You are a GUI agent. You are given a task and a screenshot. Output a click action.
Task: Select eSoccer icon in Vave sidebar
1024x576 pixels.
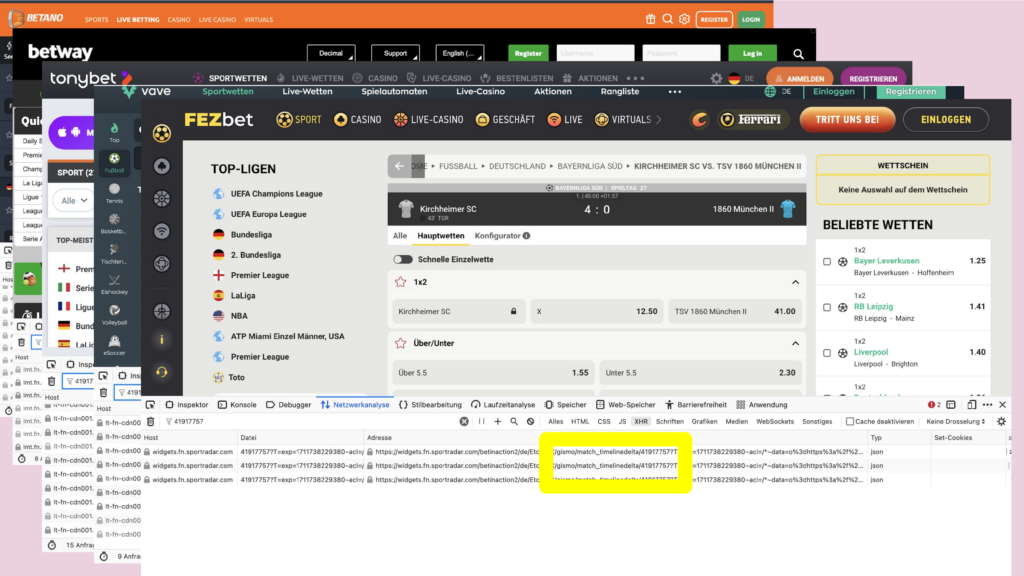114,345
